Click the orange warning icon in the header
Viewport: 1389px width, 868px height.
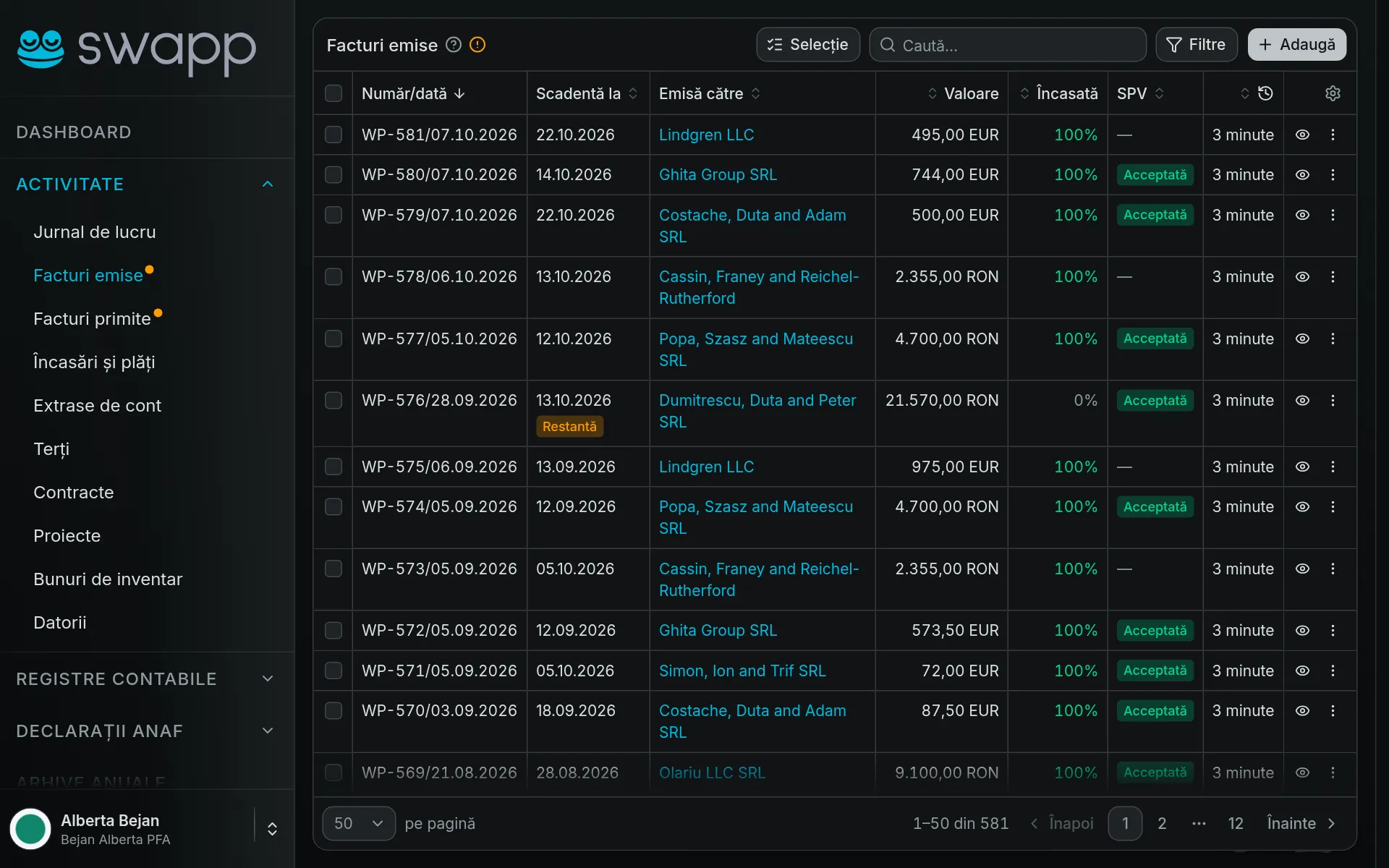[x=477, y=45]
